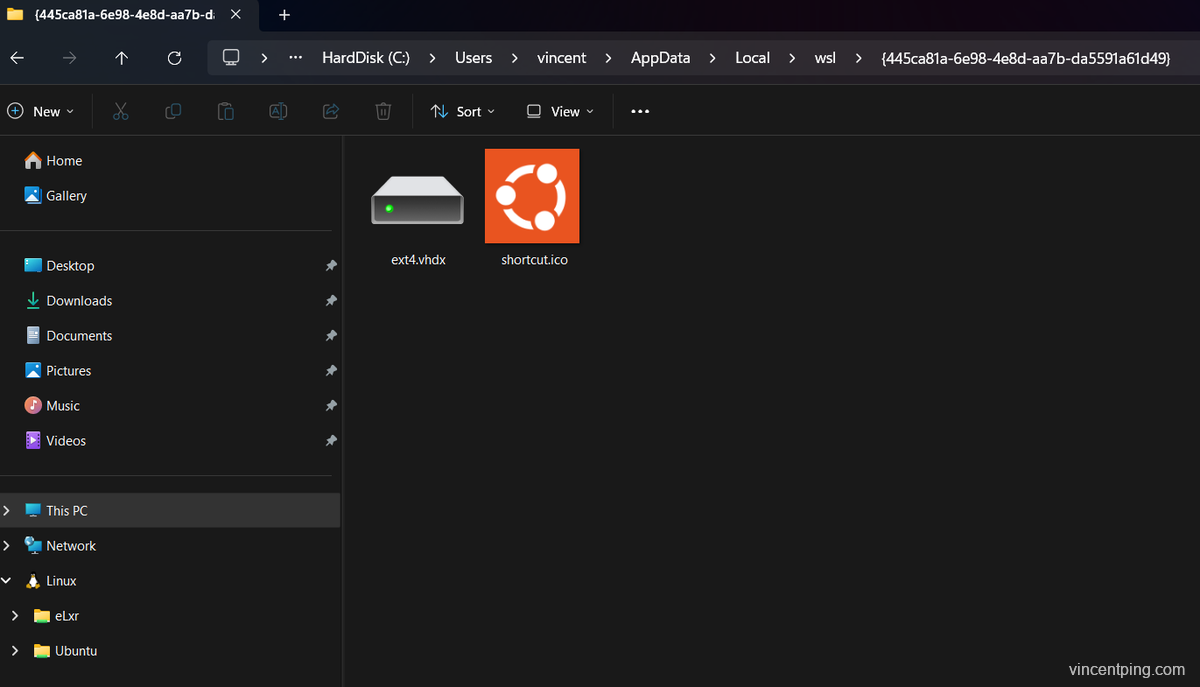Unpin Downloads using its pin icon
This screenshot has width=1200, height=687.
tap(331, 301)
